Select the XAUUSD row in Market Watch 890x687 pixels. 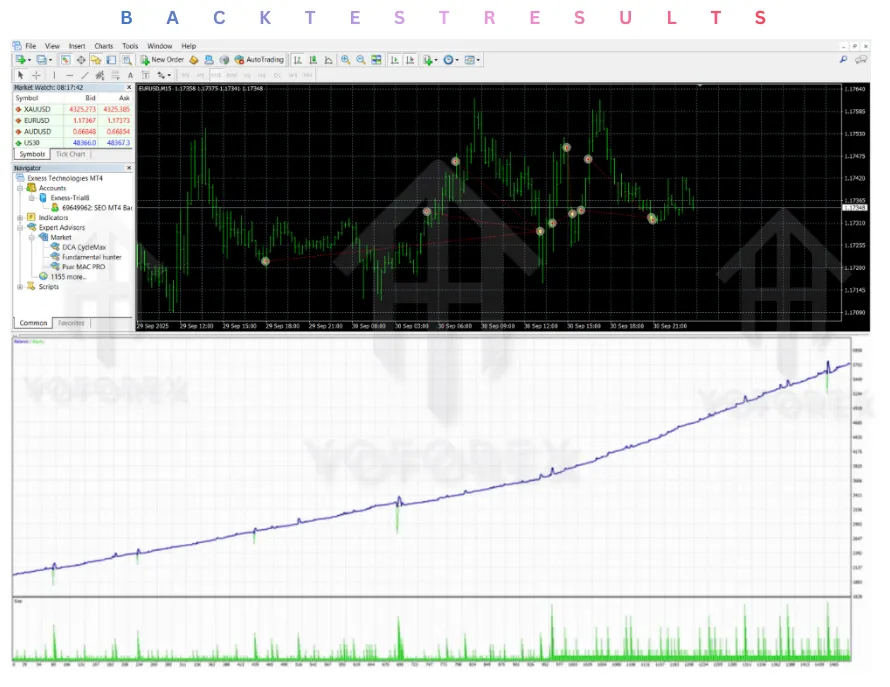point(73,109)
